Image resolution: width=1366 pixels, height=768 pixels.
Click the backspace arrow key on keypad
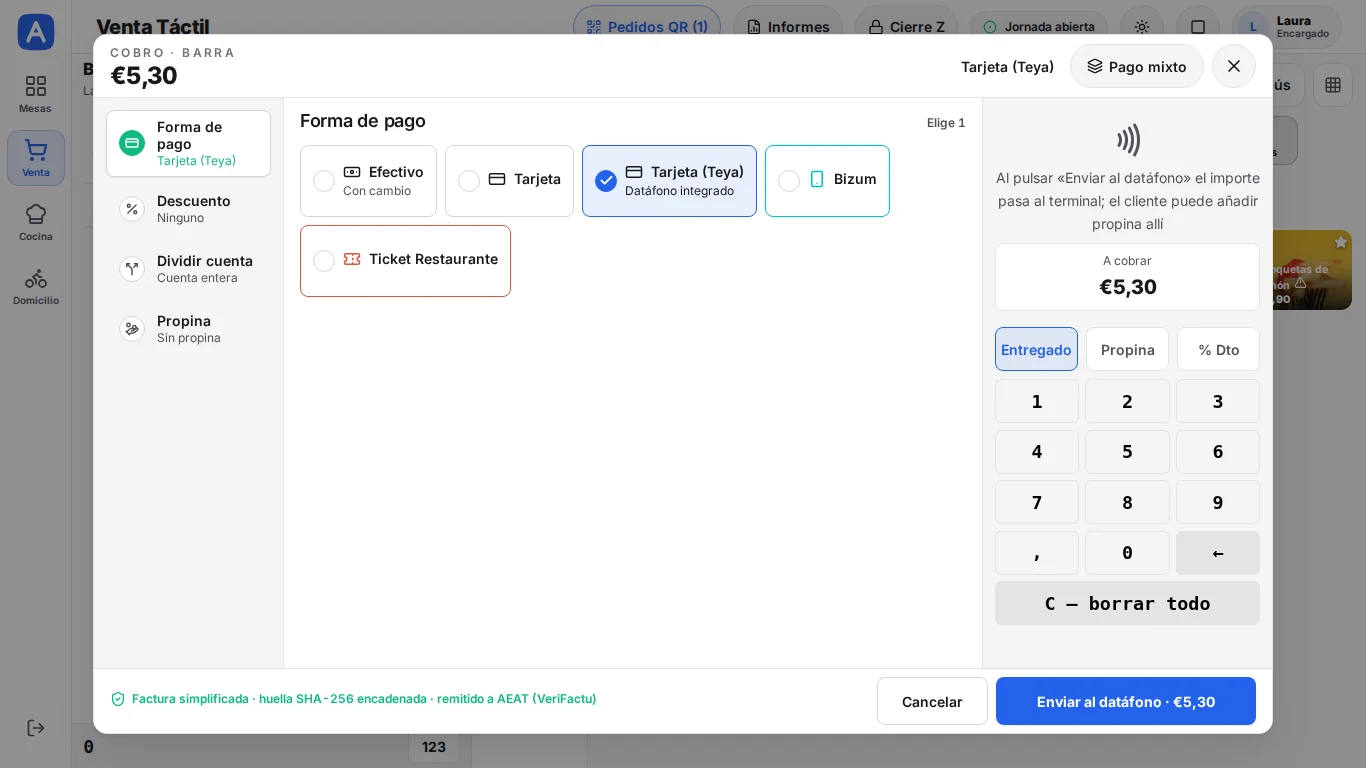click(x=1218, y=553)
